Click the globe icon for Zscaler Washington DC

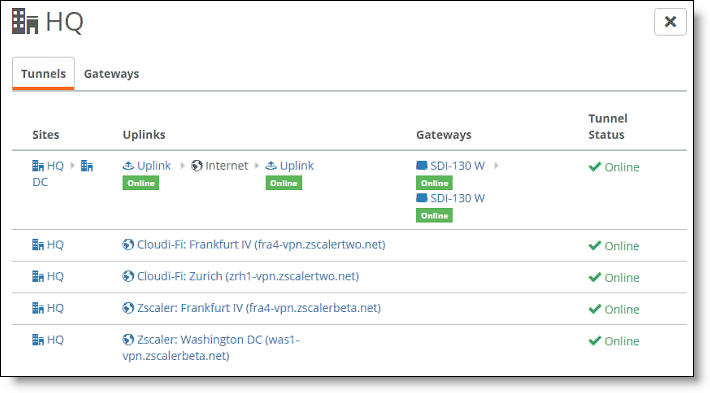[128, 340]
